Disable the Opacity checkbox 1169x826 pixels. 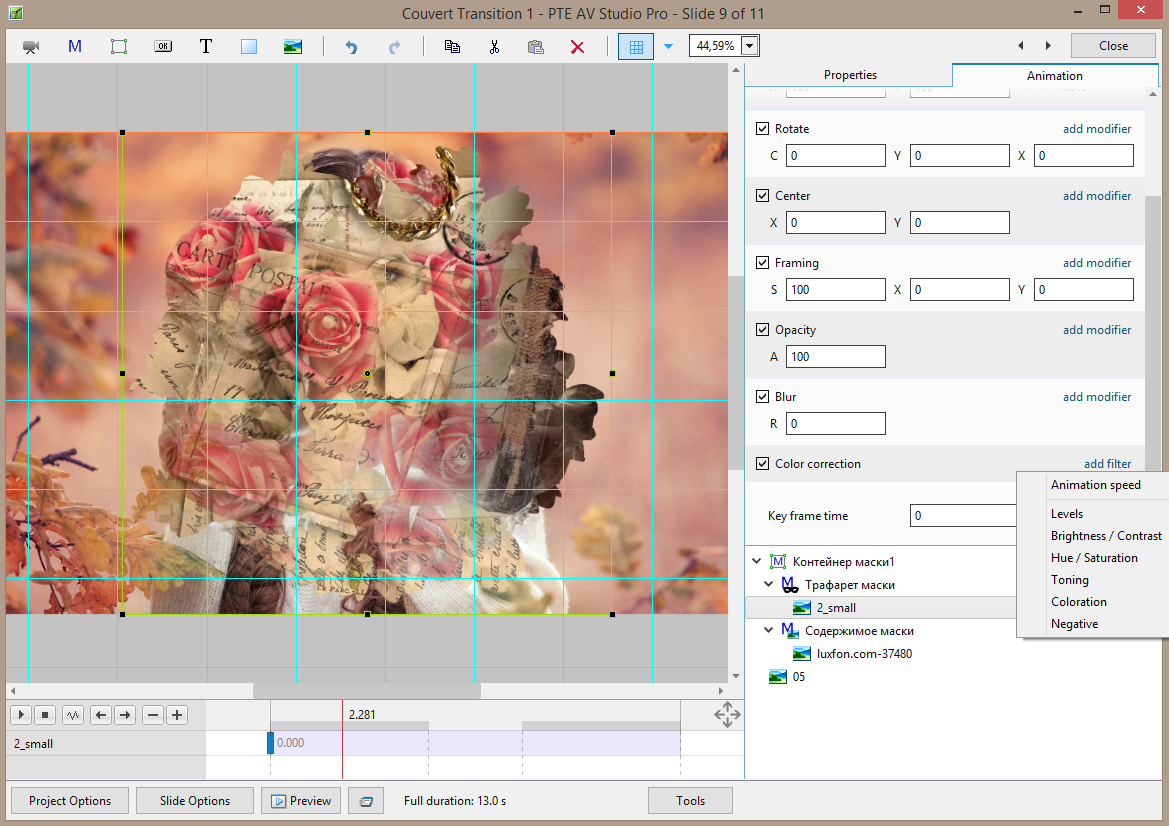[x=763, y=330]
